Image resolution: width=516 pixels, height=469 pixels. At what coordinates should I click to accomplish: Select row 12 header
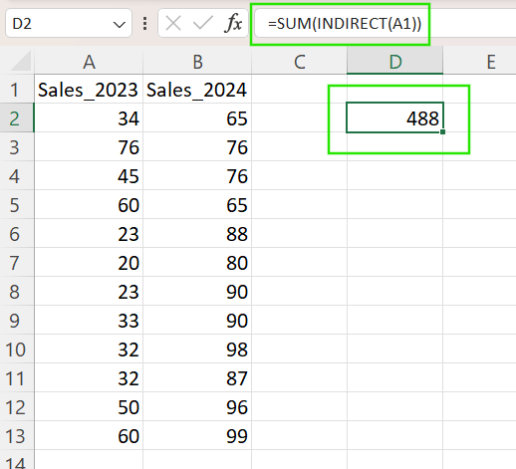pos(17,407)
